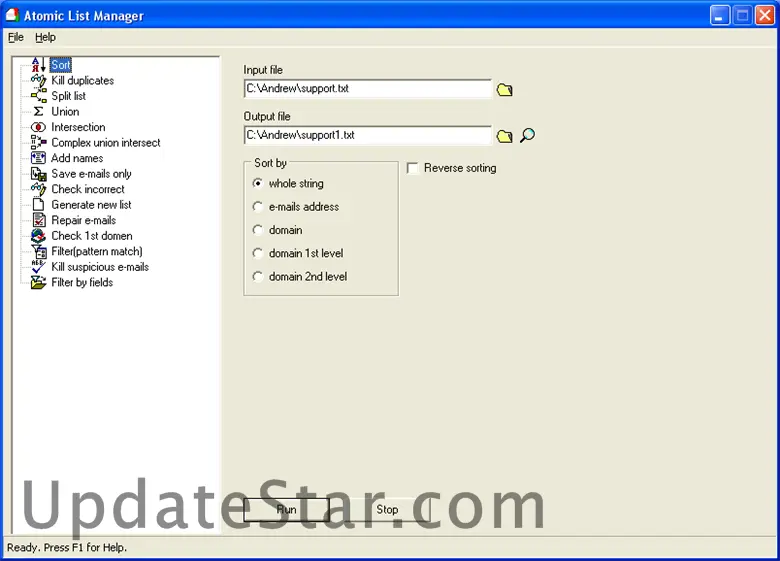Viewport: 780px width, 561px height.
Task: Open the Help menu
Action: [x=45, y=37]
